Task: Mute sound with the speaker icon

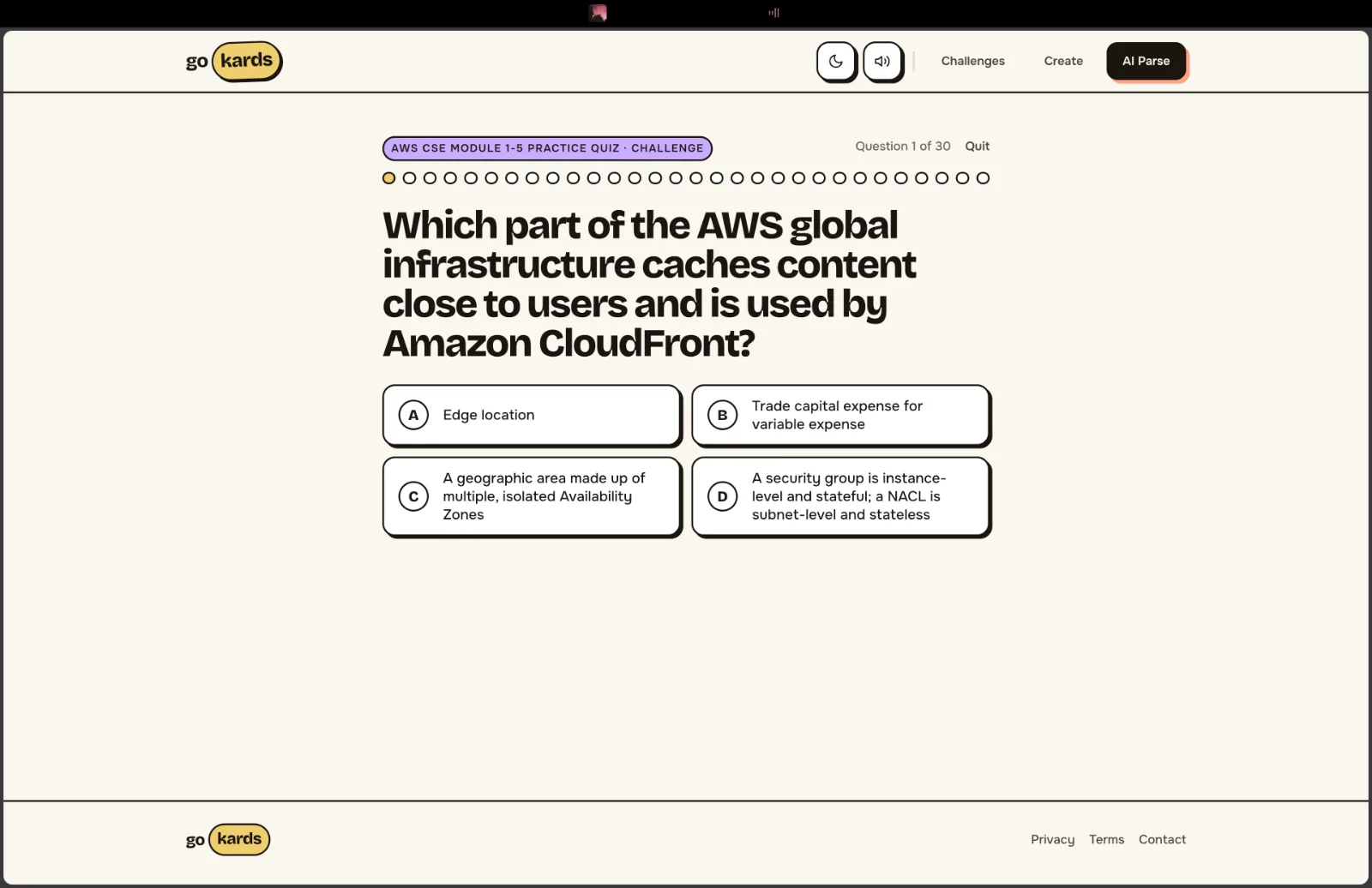Action: click(x=882, y=62)
